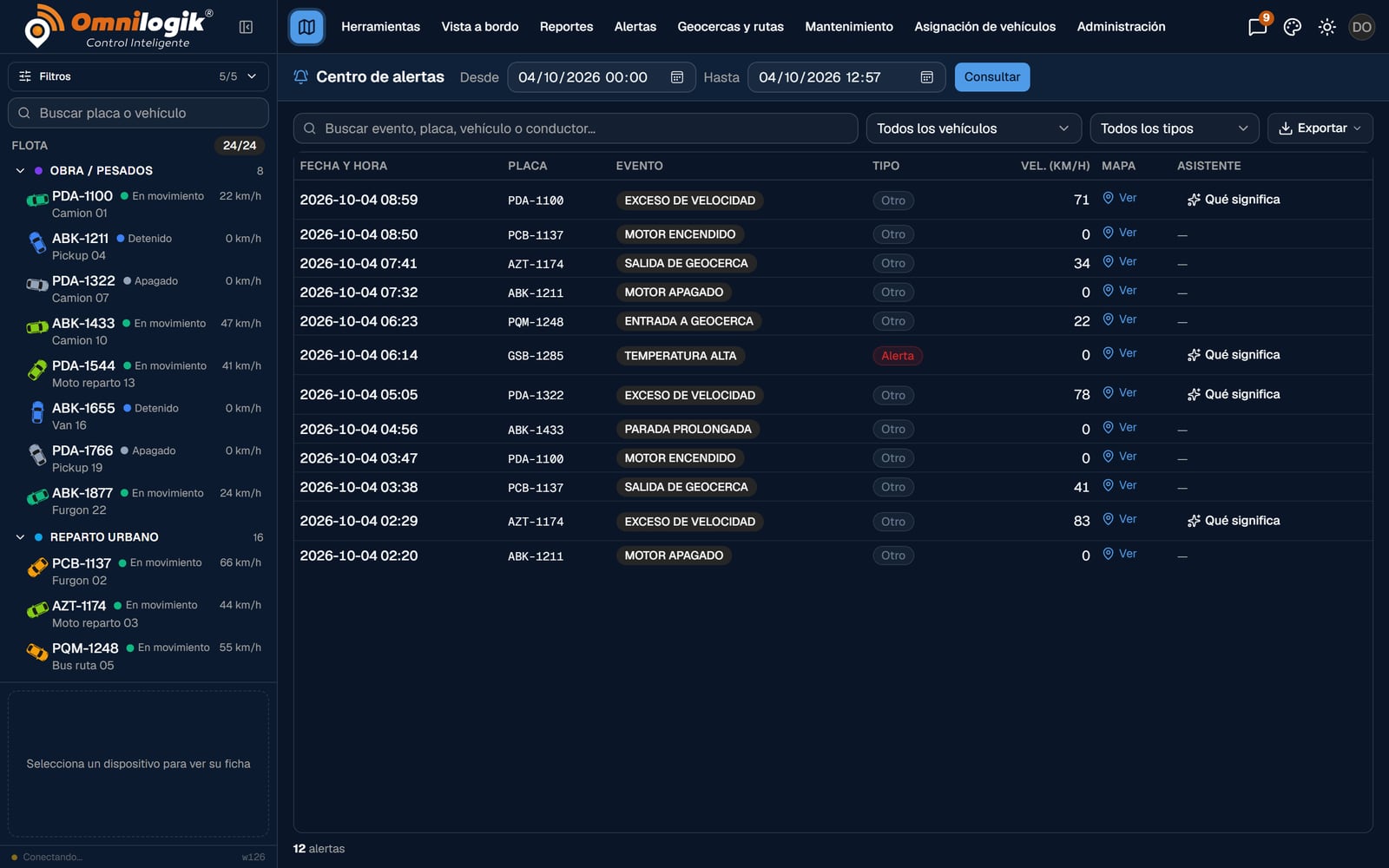1389x868 pixels.
Task: Open the chat notifications icon
Action: (1257, 27)
